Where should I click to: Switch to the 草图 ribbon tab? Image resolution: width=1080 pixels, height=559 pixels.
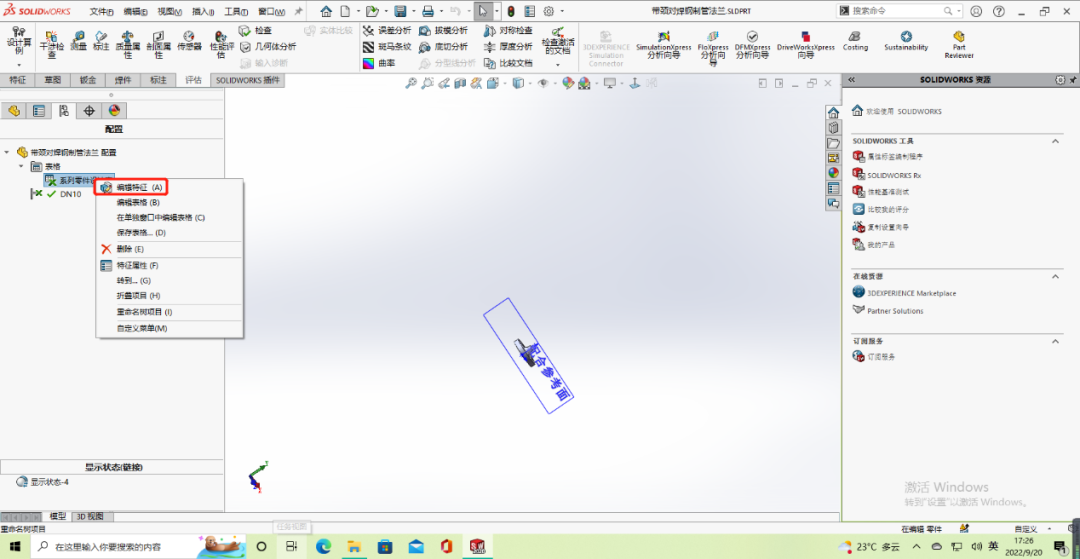click(51, 80)
